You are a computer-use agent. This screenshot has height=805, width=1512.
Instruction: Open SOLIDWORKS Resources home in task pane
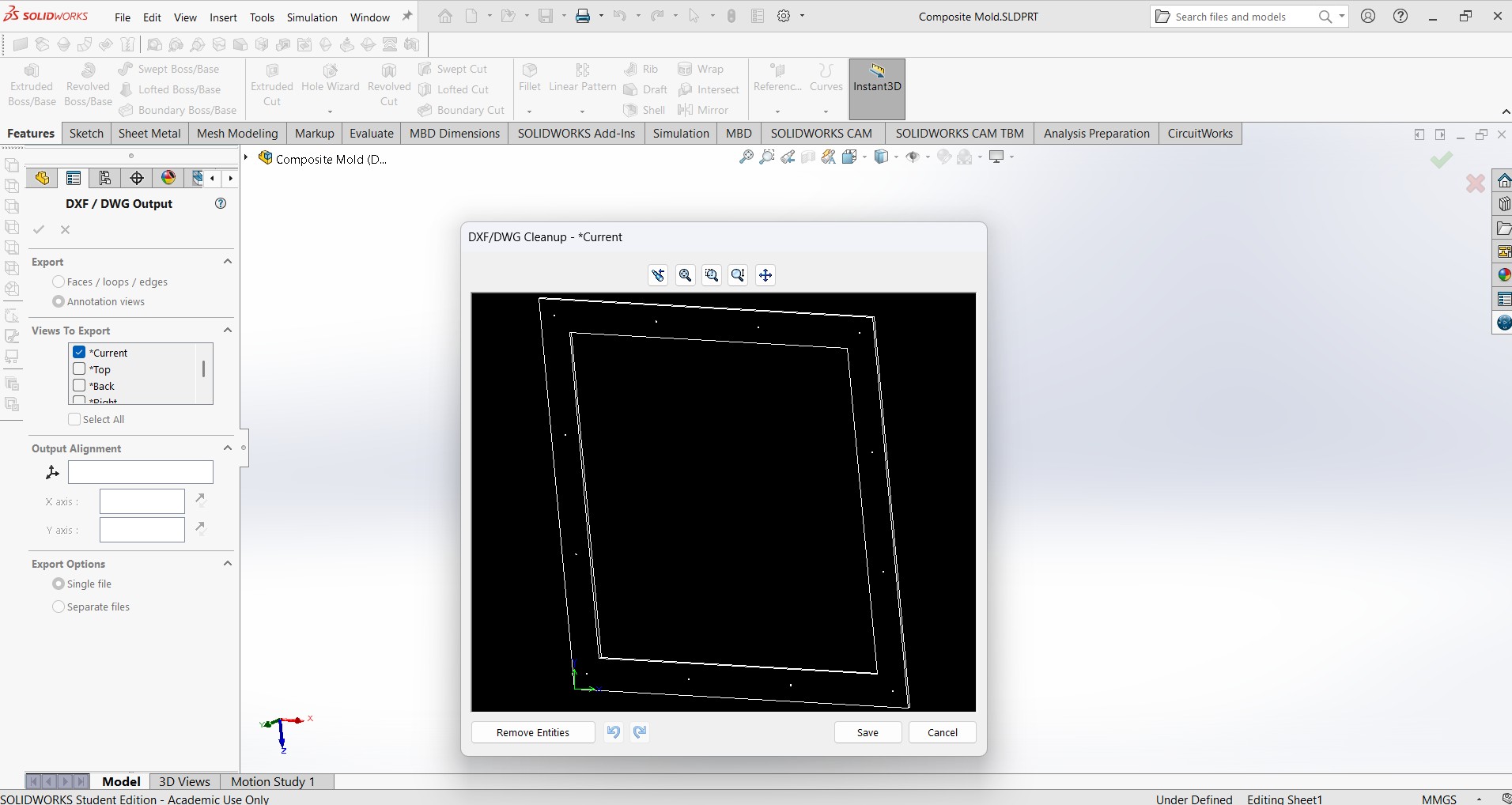1503,181
